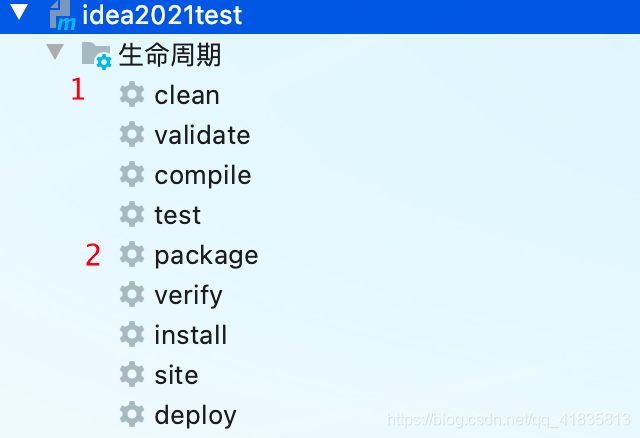Select the install lifecycle phase

(x=191, y=335)
